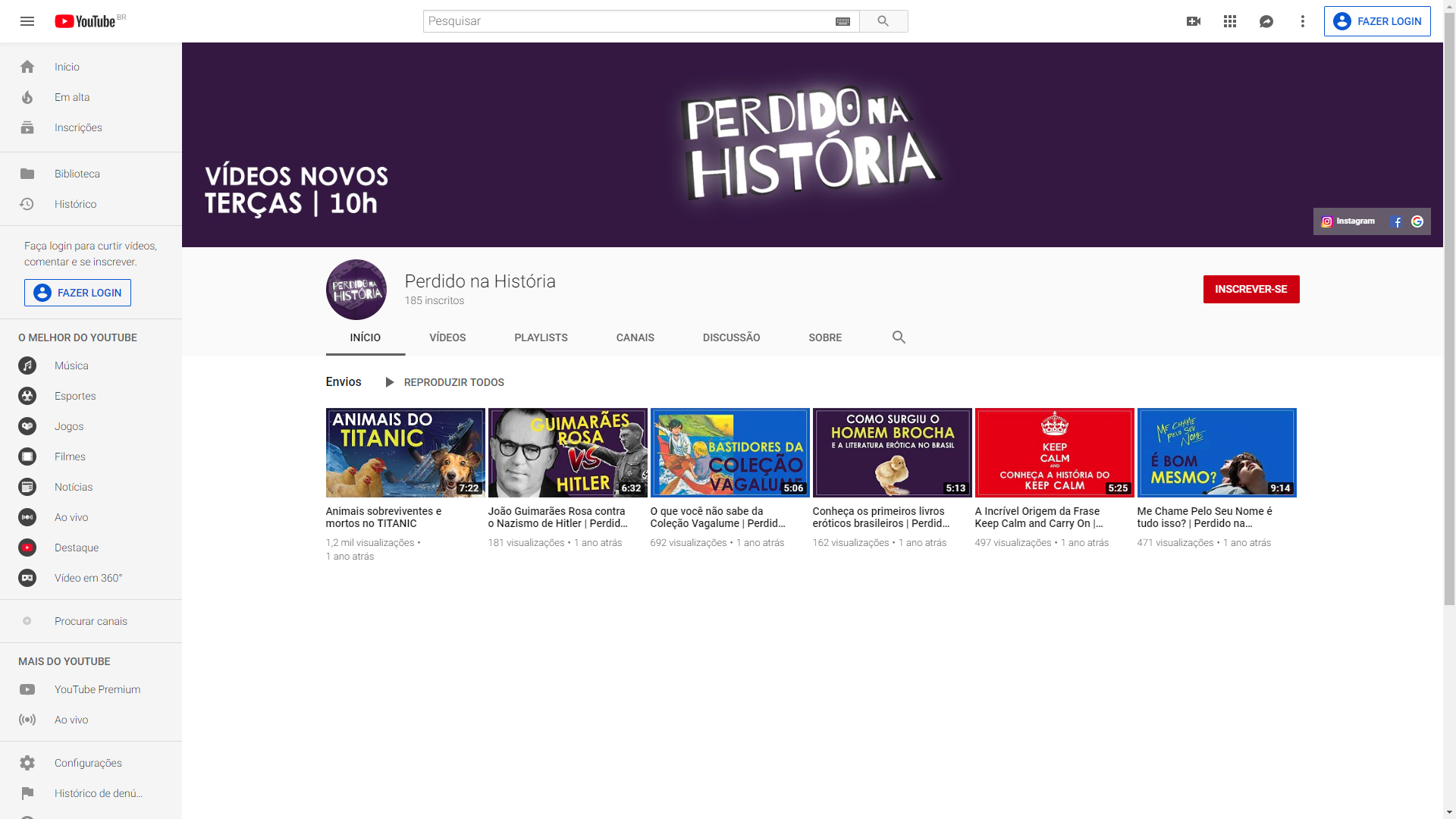Screen dimensions: 1456x819
Task: Open Filmes category icon
Action: (x=27, y=457)
